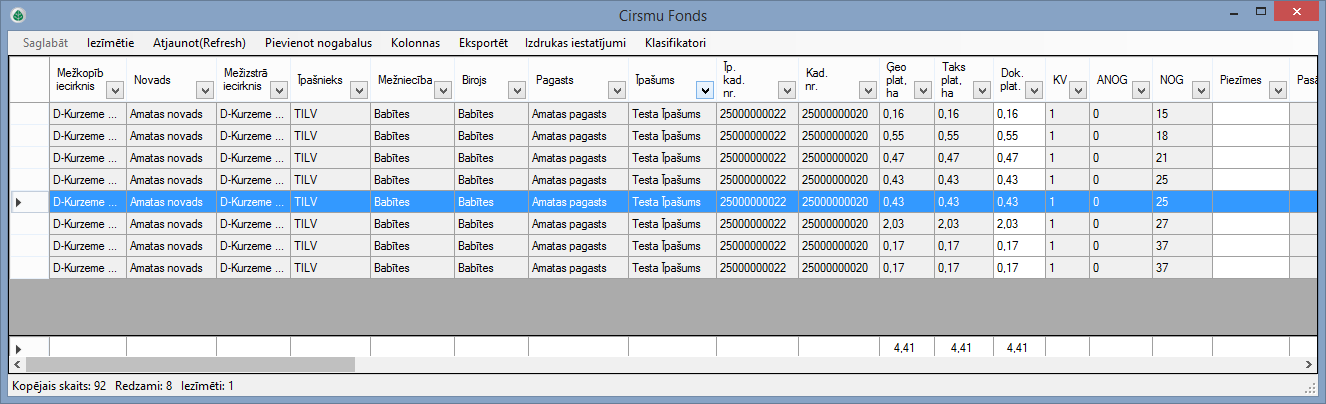Click Redzami: 8 status text
This screenshot has width=1326, height=404.
pyautogui.click(x=144, y=385)
